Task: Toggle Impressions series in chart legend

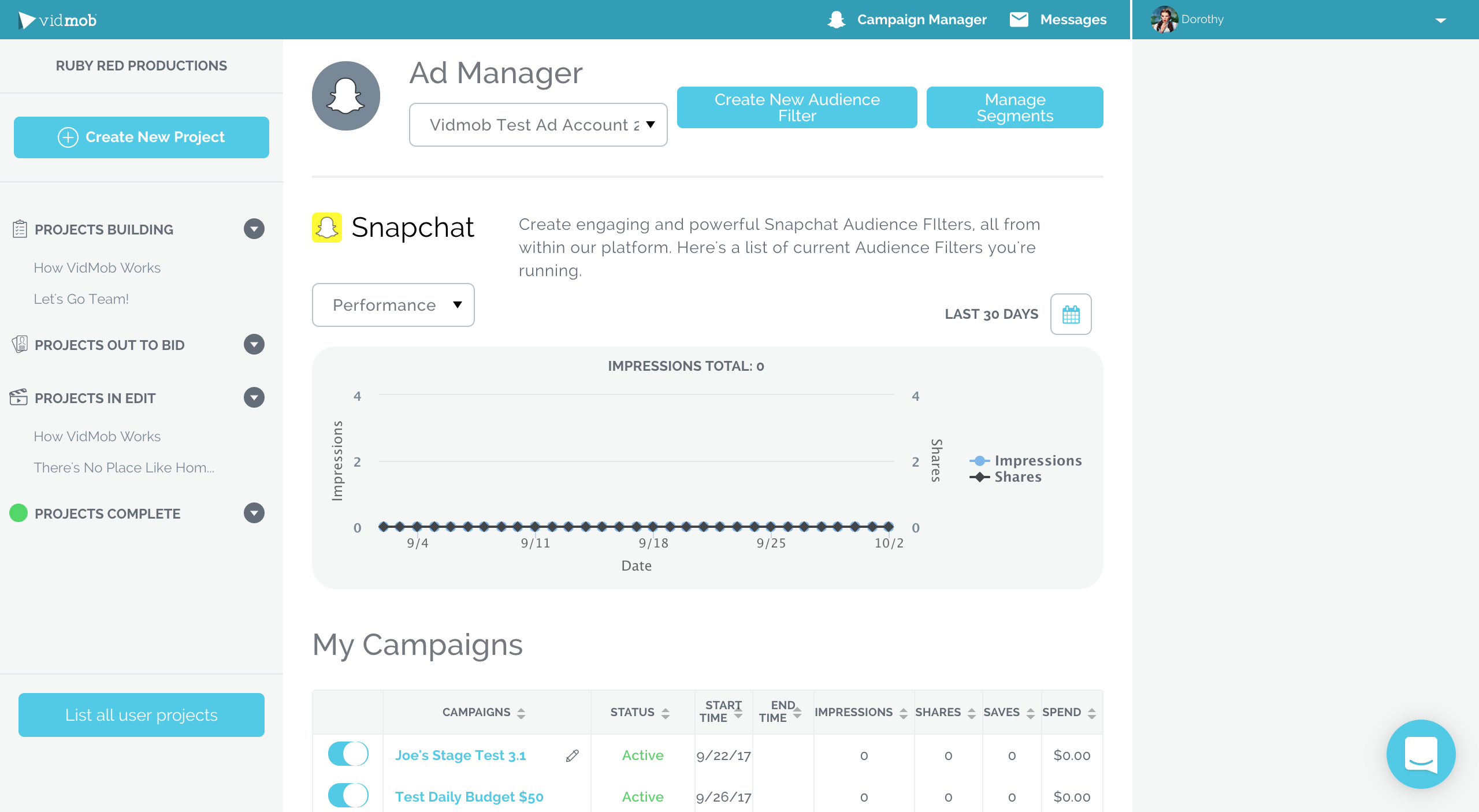Action: [1025, 461]
